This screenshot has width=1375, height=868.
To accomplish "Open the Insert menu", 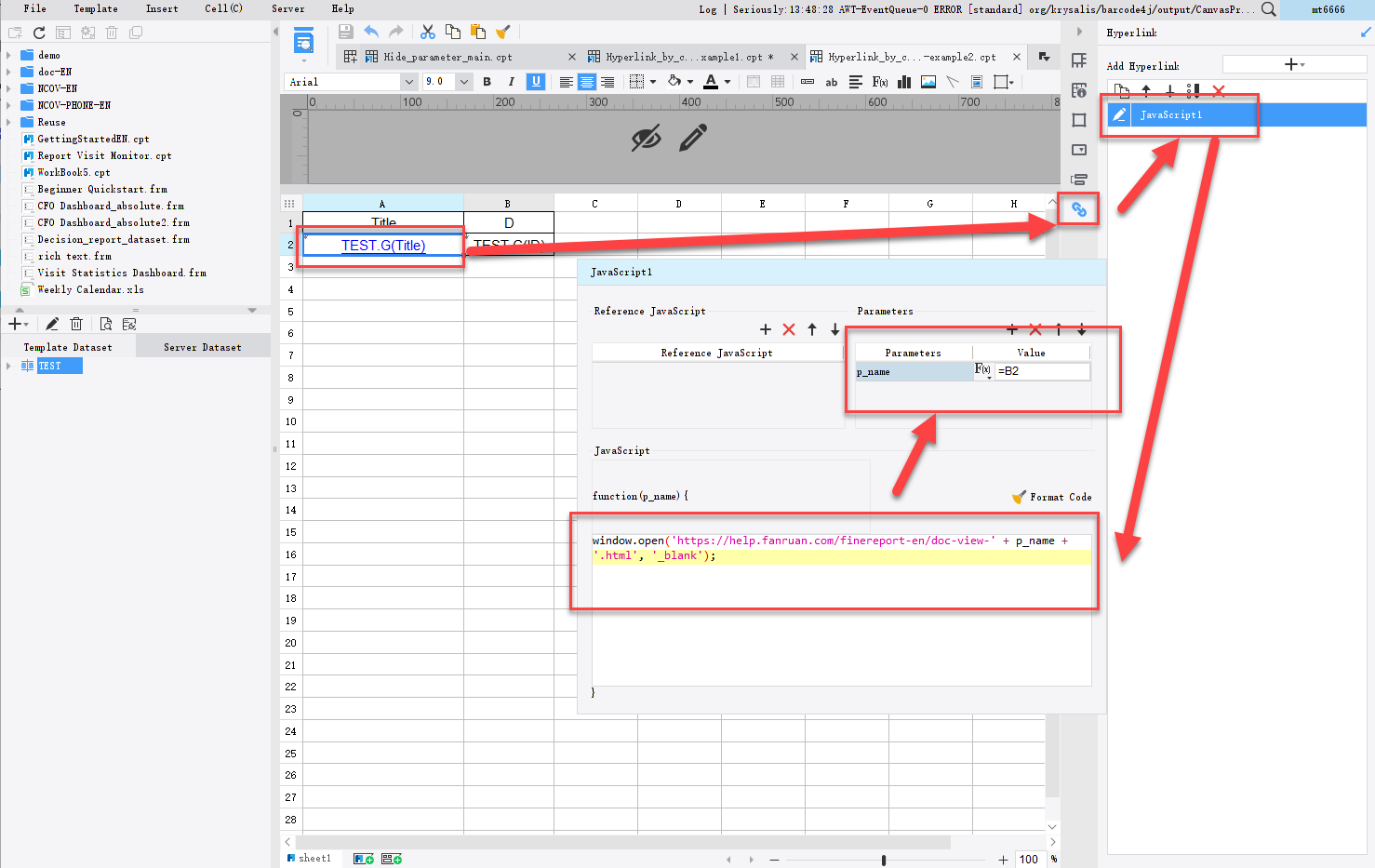I will tap(162, 8).
